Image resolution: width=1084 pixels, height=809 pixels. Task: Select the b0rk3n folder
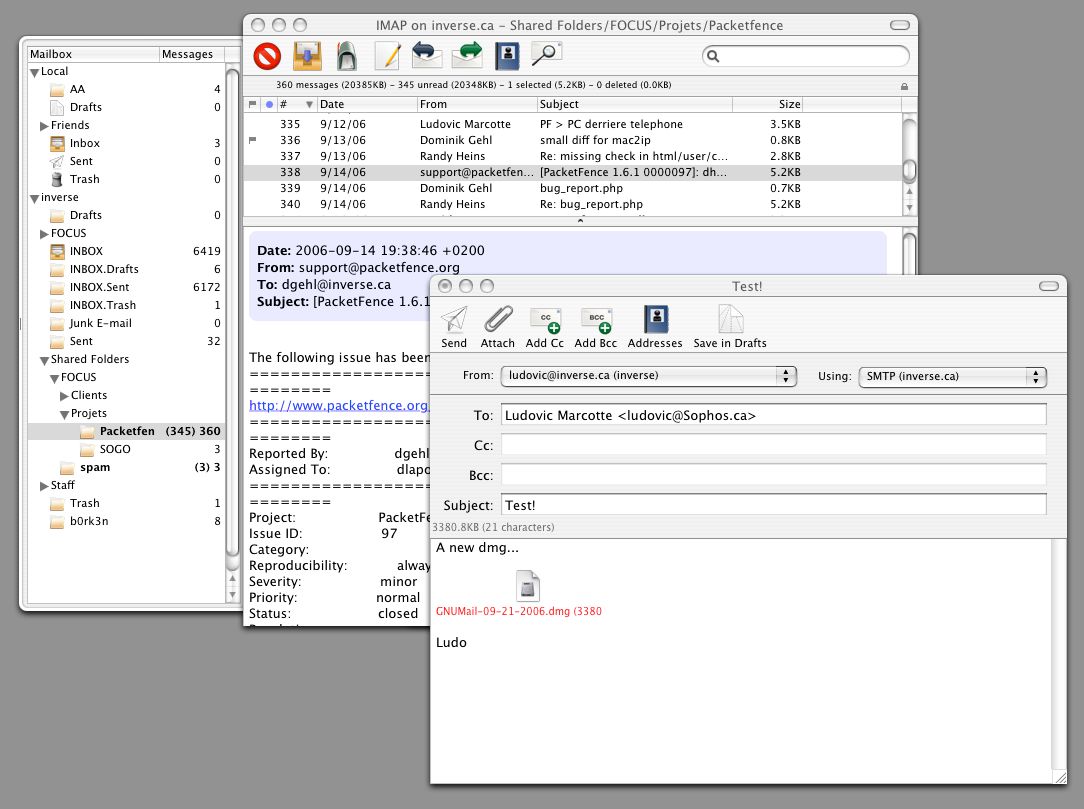(x=88, y=521)
